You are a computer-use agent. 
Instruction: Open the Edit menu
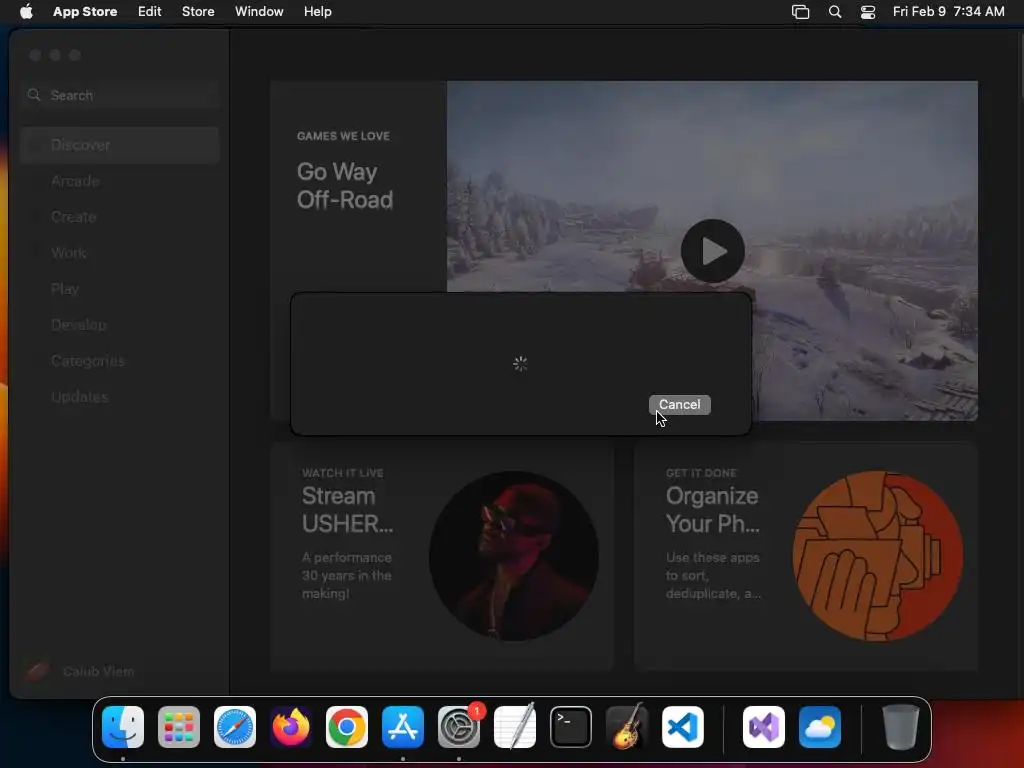150,12
